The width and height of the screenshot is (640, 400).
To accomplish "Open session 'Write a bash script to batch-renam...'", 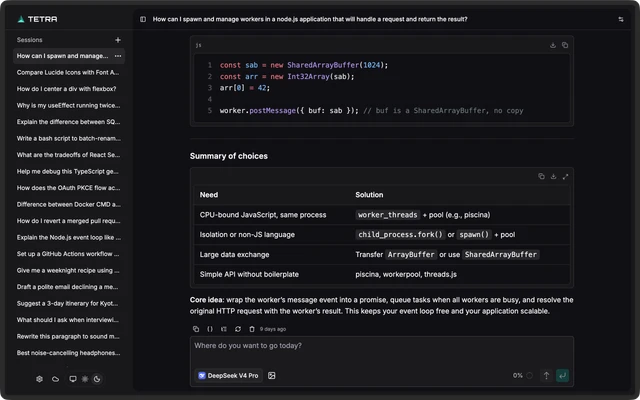I will click(x=69, y=139).
